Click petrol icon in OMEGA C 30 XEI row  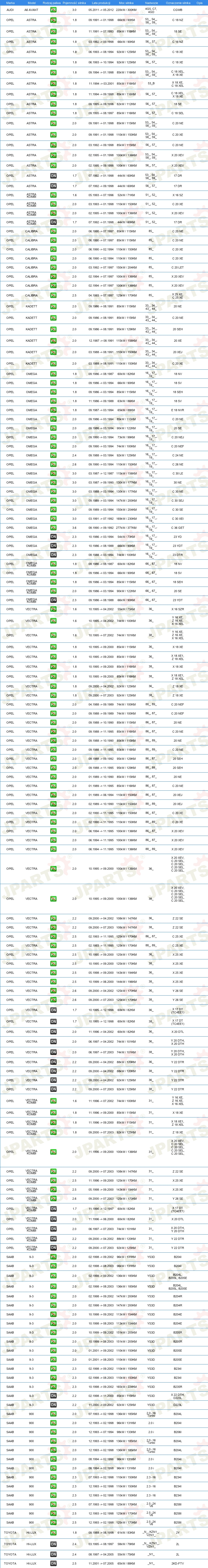point(53,519)
